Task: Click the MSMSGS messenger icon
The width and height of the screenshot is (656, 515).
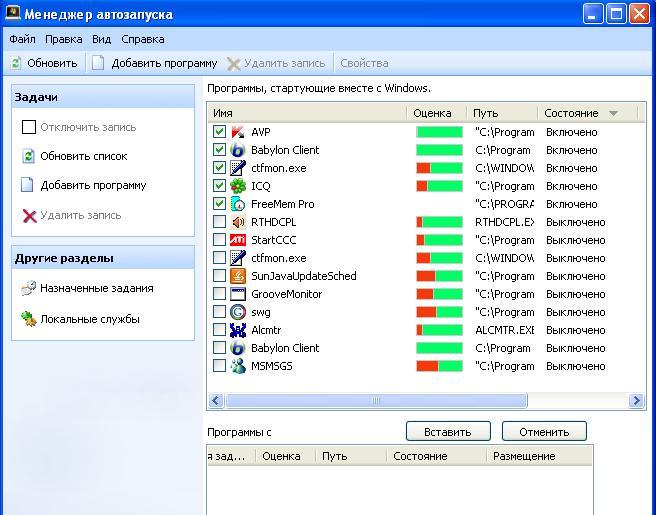Action: coord(238,366)
